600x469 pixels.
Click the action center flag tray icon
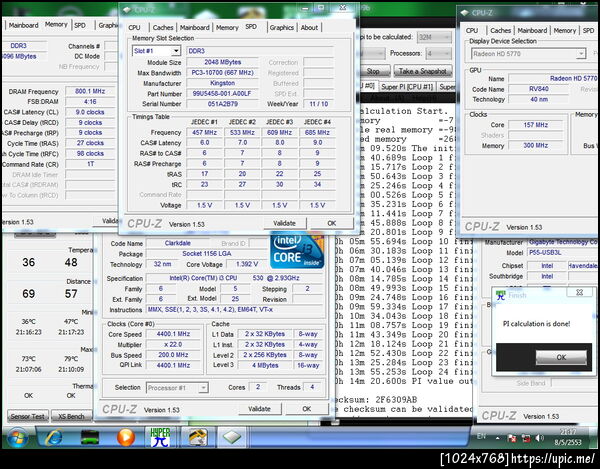point(512,438)
